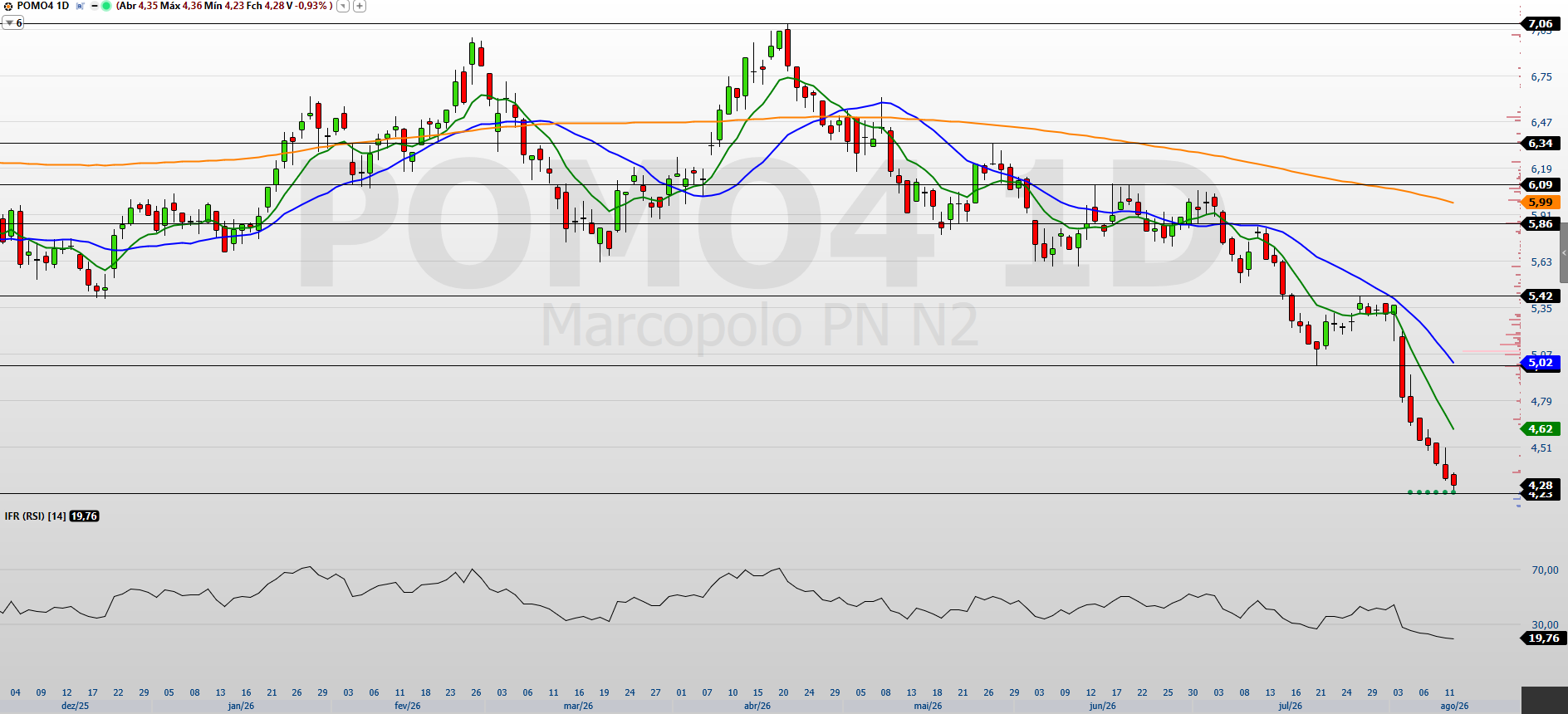Click the small blue B icon after POMO4 1D
This screenshot has width=1568, height=714.
[x=81, y=6]
